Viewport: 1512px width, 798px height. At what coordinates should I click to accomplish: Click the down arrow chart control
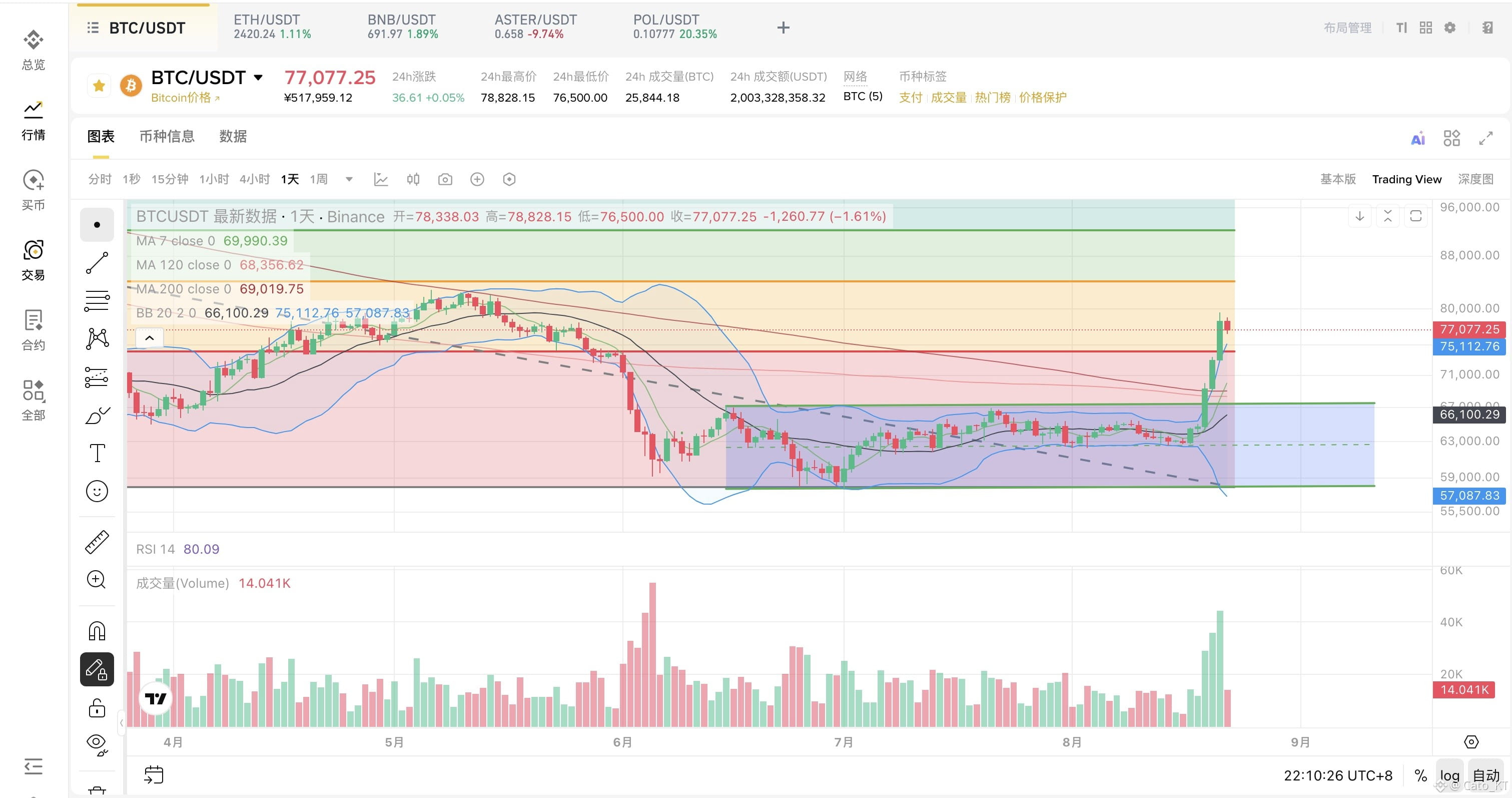pos(1359,216)
